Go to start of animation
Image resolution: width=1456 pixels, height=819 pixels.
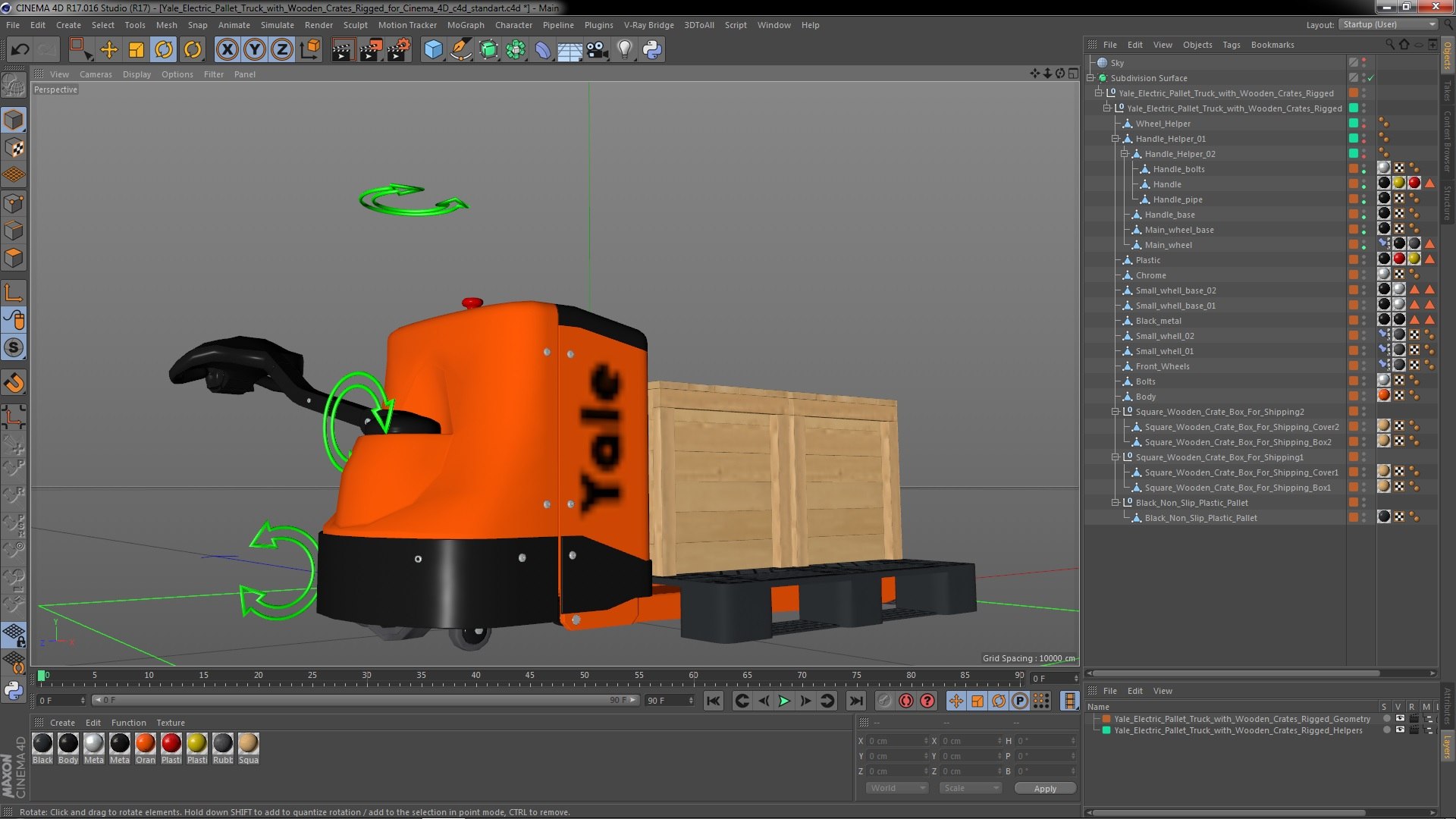[713, 701]
